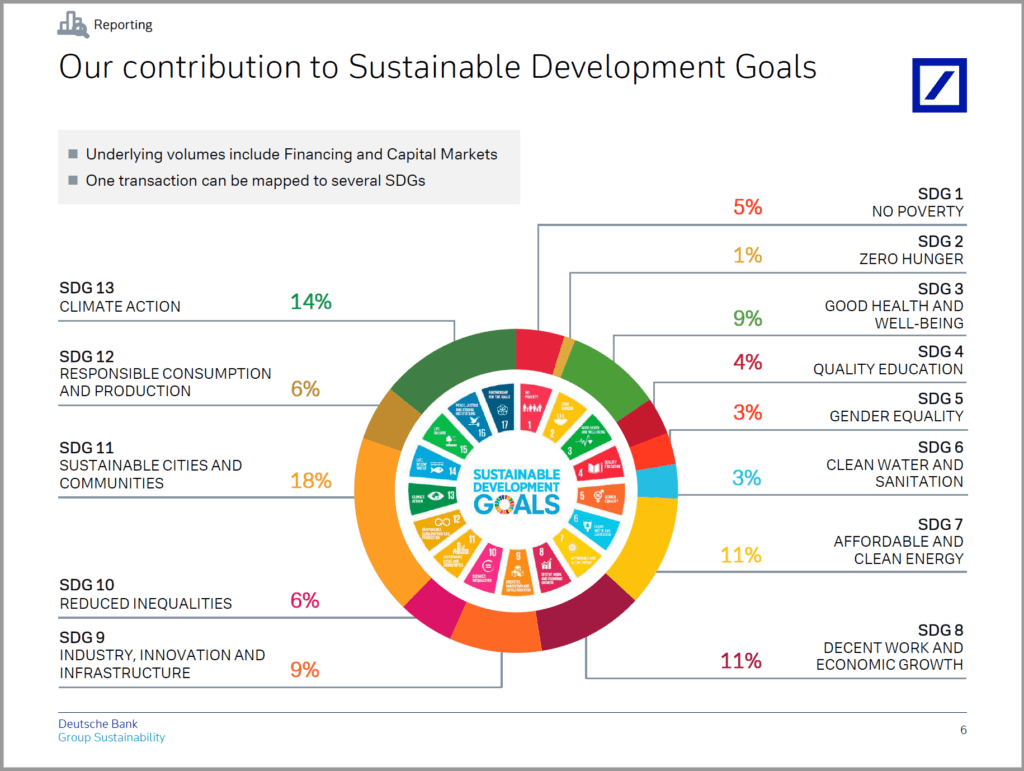The height and width of the screenshot is (771, 1024).
Task: Click the SDG 7 Affordable and Clean Energy label
Action: pyautogui.click(x=898, y=541)
